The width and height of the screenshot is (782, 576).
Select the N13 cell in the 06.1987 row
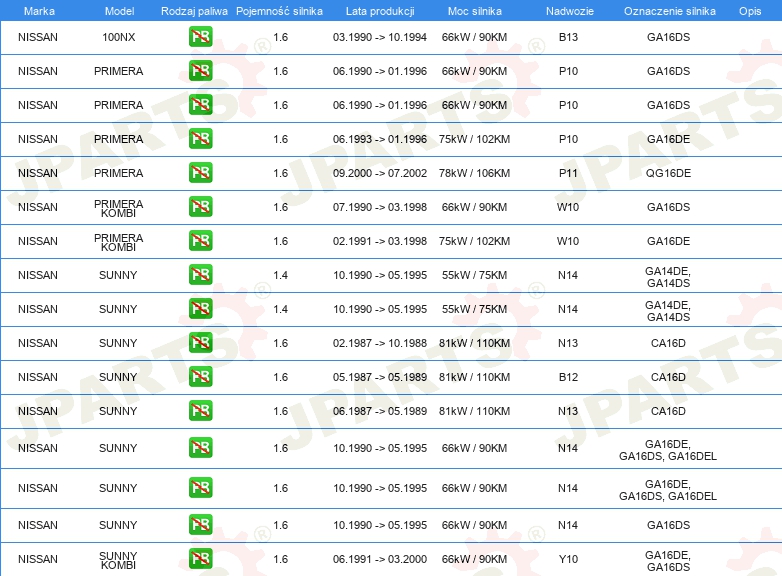click(568, 411)
